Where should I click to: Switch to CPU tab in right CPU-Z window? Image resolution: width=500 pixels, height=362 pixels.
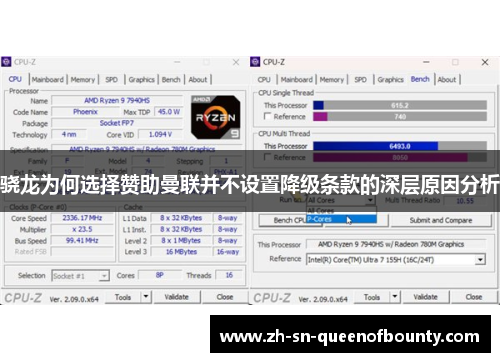264,80
